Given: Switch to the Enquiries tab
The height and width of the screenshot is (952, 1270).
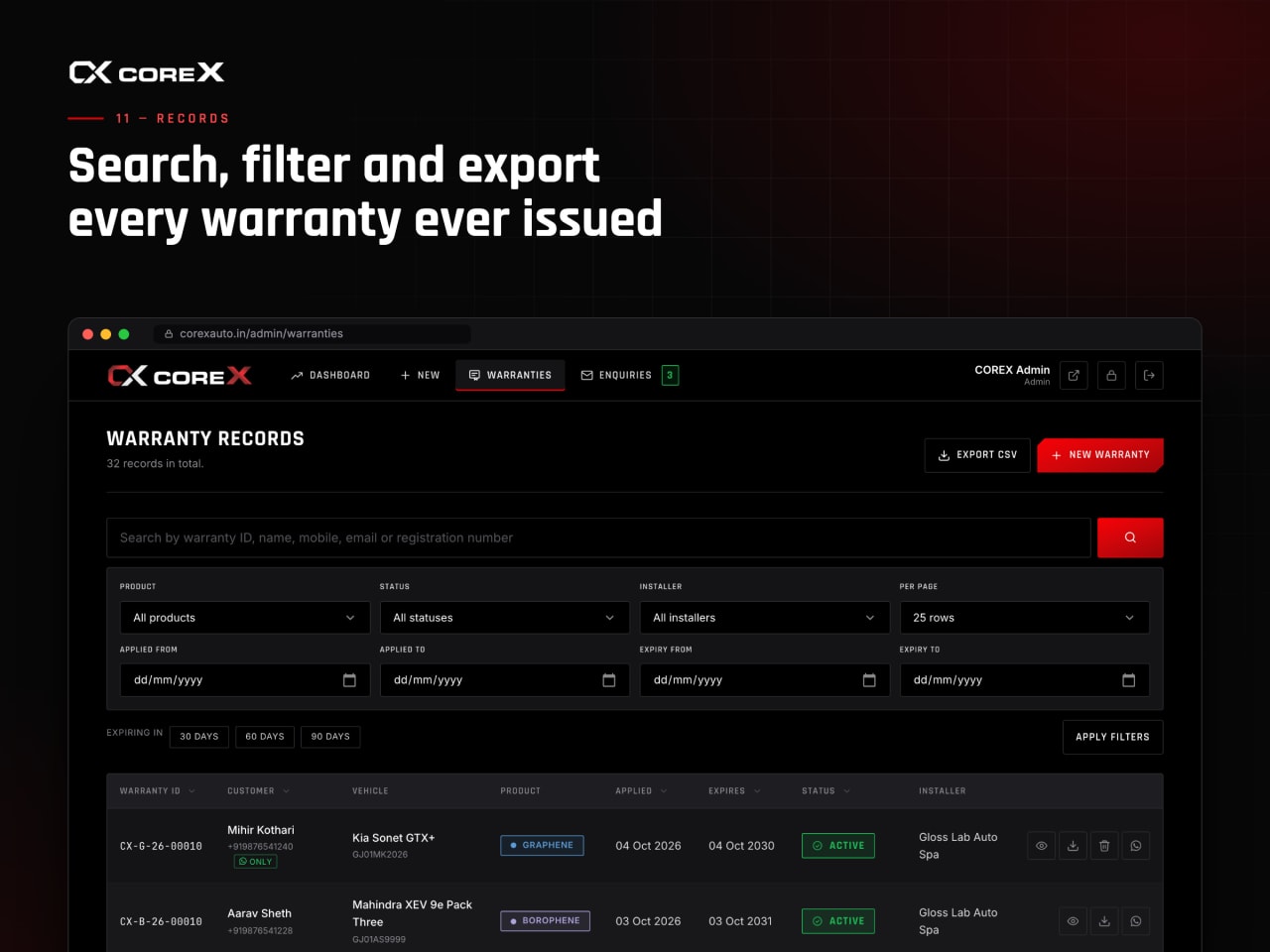Looking at the screenshot, I should (629, 375).
